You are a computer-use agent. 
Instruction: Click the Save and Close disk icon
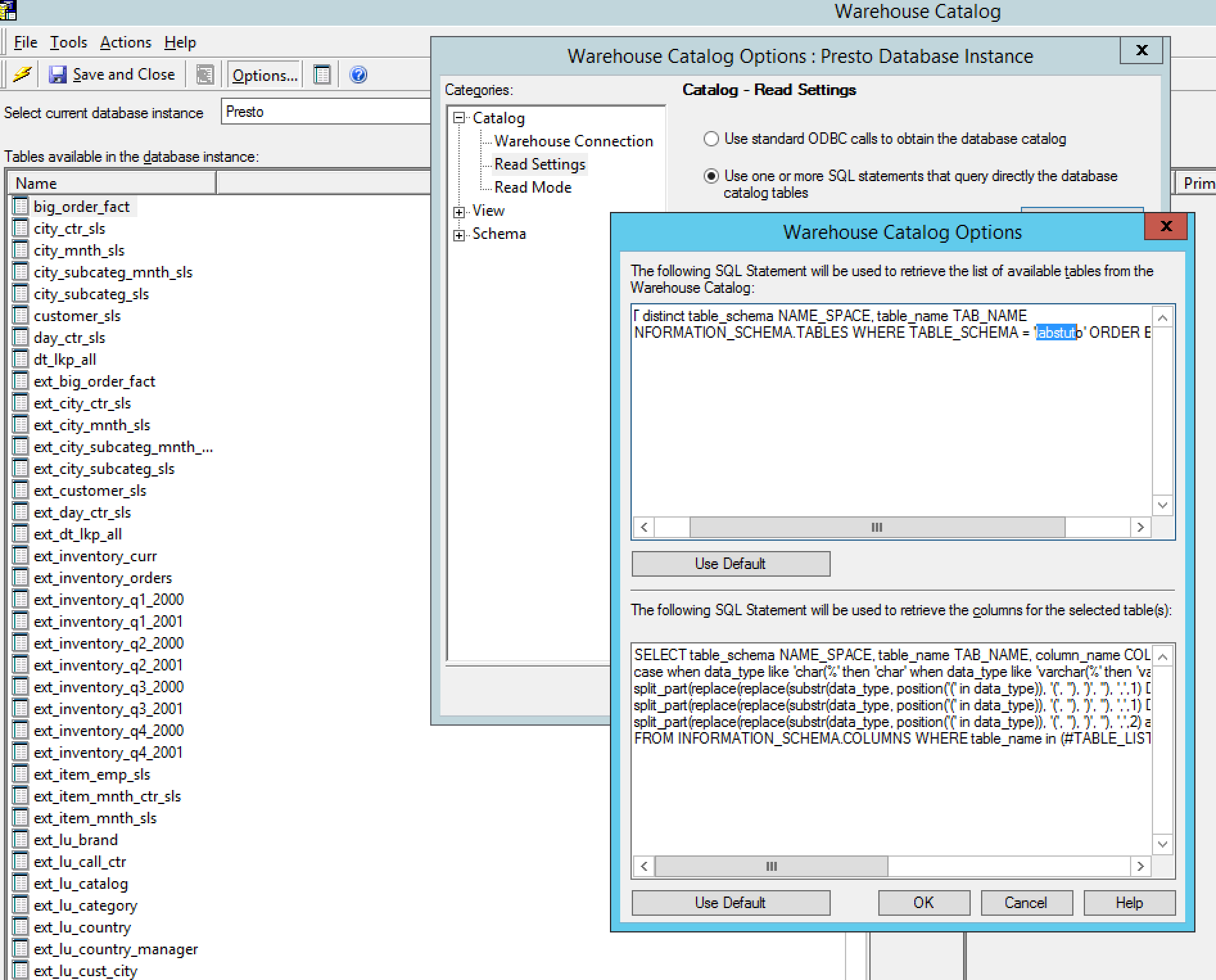point(58,75)
